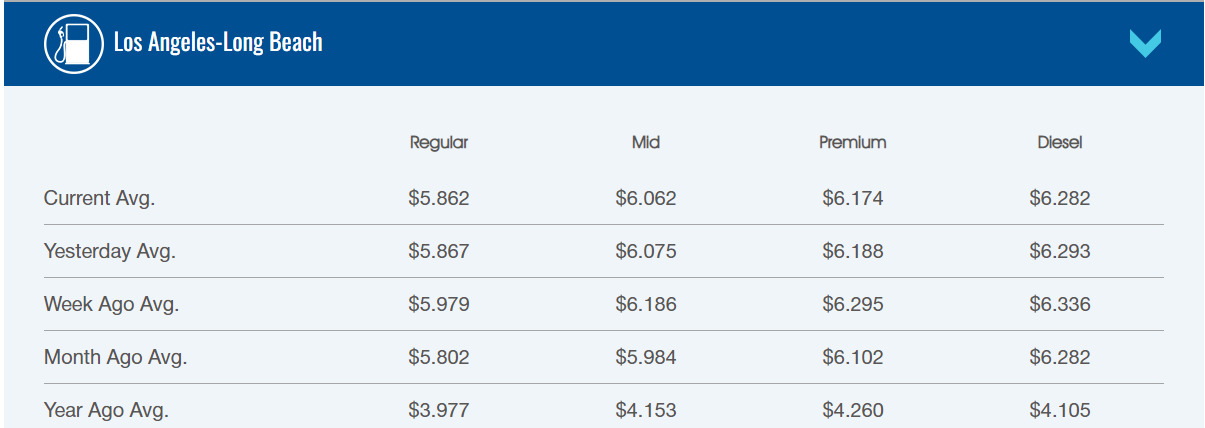Image resolution: width=1205 pixels, height=428 pixels.
Task: Select the Premium column header
Action: pos(852,143)
